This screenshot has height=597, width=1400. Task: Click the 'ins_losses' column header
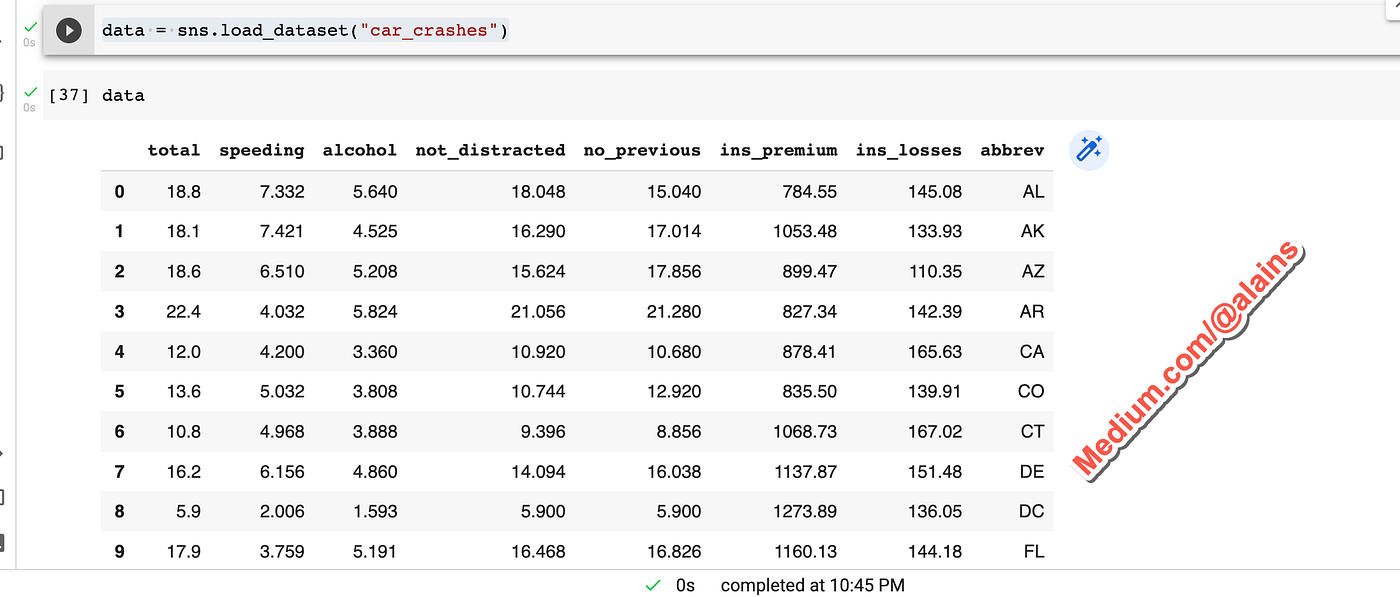click(908, 150)
